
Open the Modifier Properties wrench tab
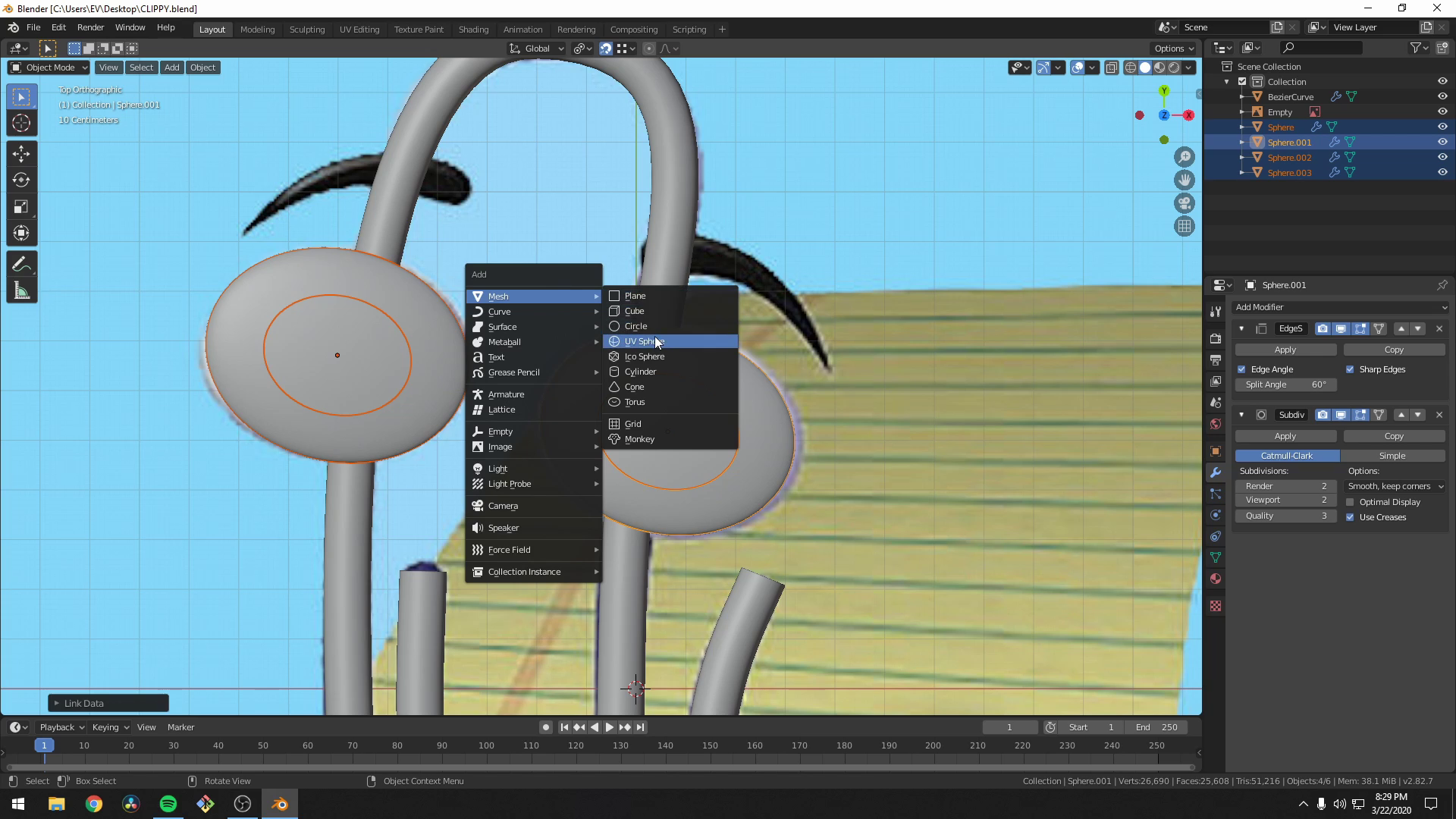pos(1216,472)
